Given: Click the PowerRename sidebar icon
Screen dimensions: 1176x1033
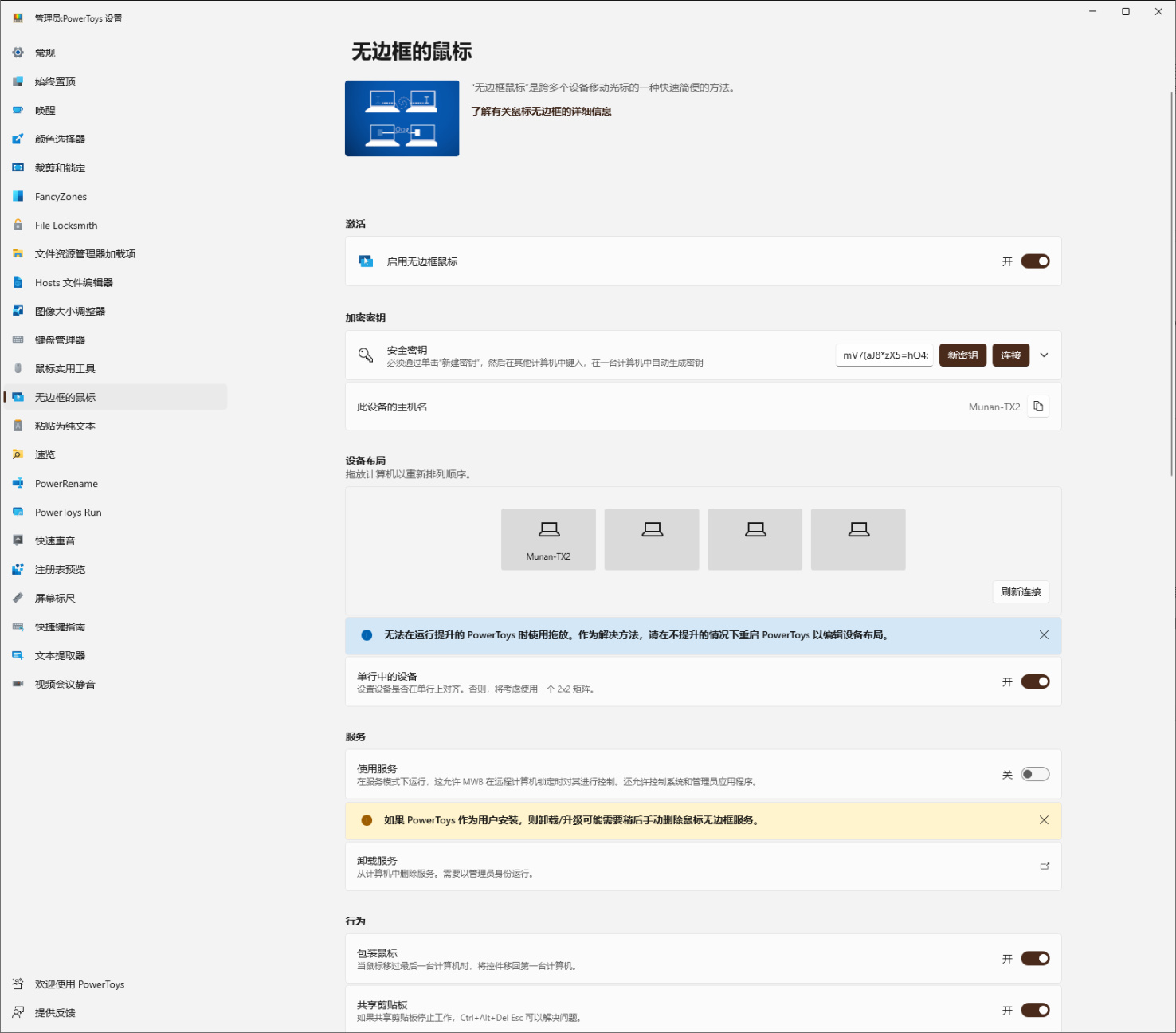Looking at the screenshot, I should (18, 483).
